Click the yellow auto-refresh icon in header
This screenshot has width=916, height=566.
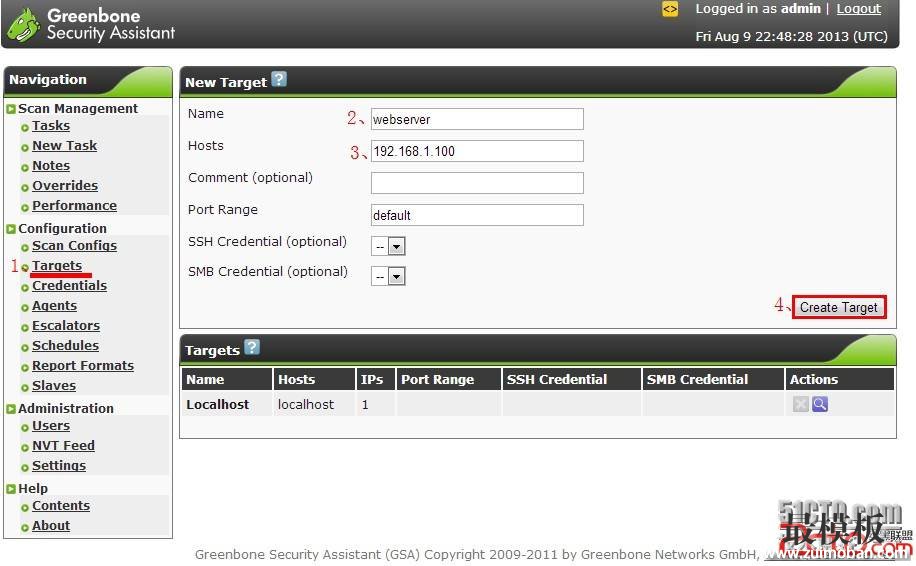(x=669, y=9)
